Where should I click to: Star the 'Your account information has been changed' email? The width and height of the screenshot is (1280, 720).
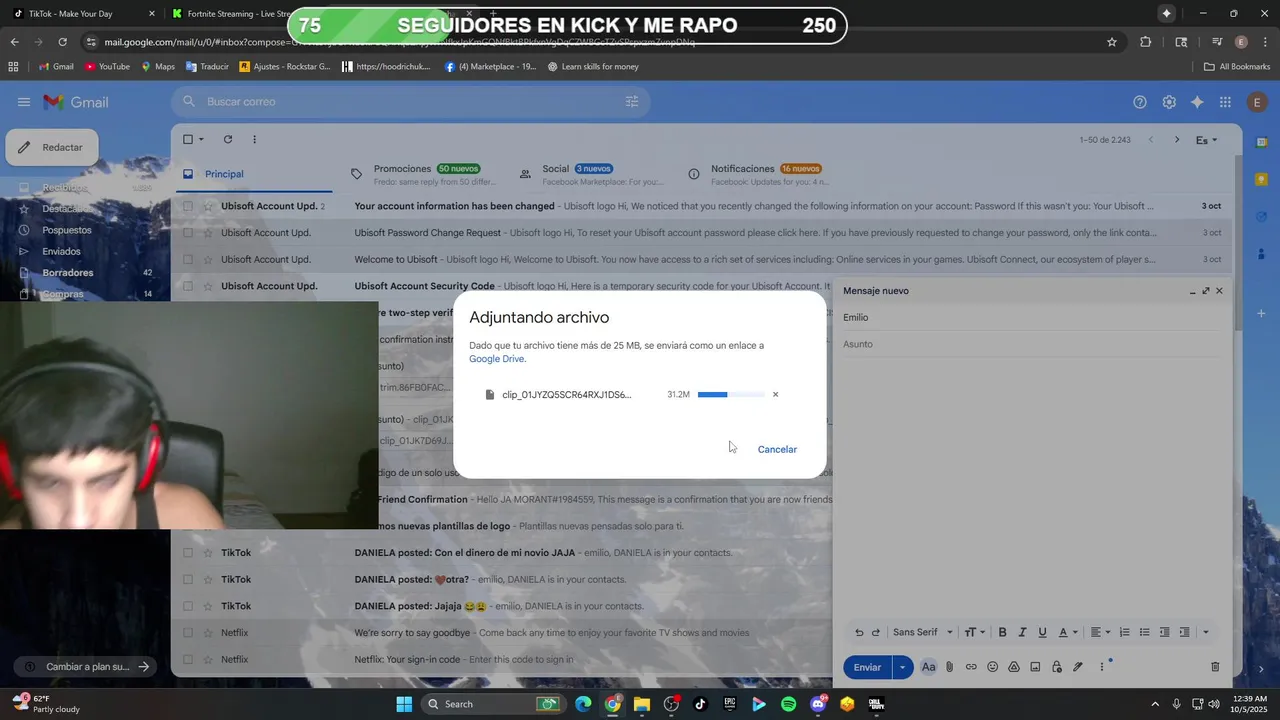tap(208, 206)
